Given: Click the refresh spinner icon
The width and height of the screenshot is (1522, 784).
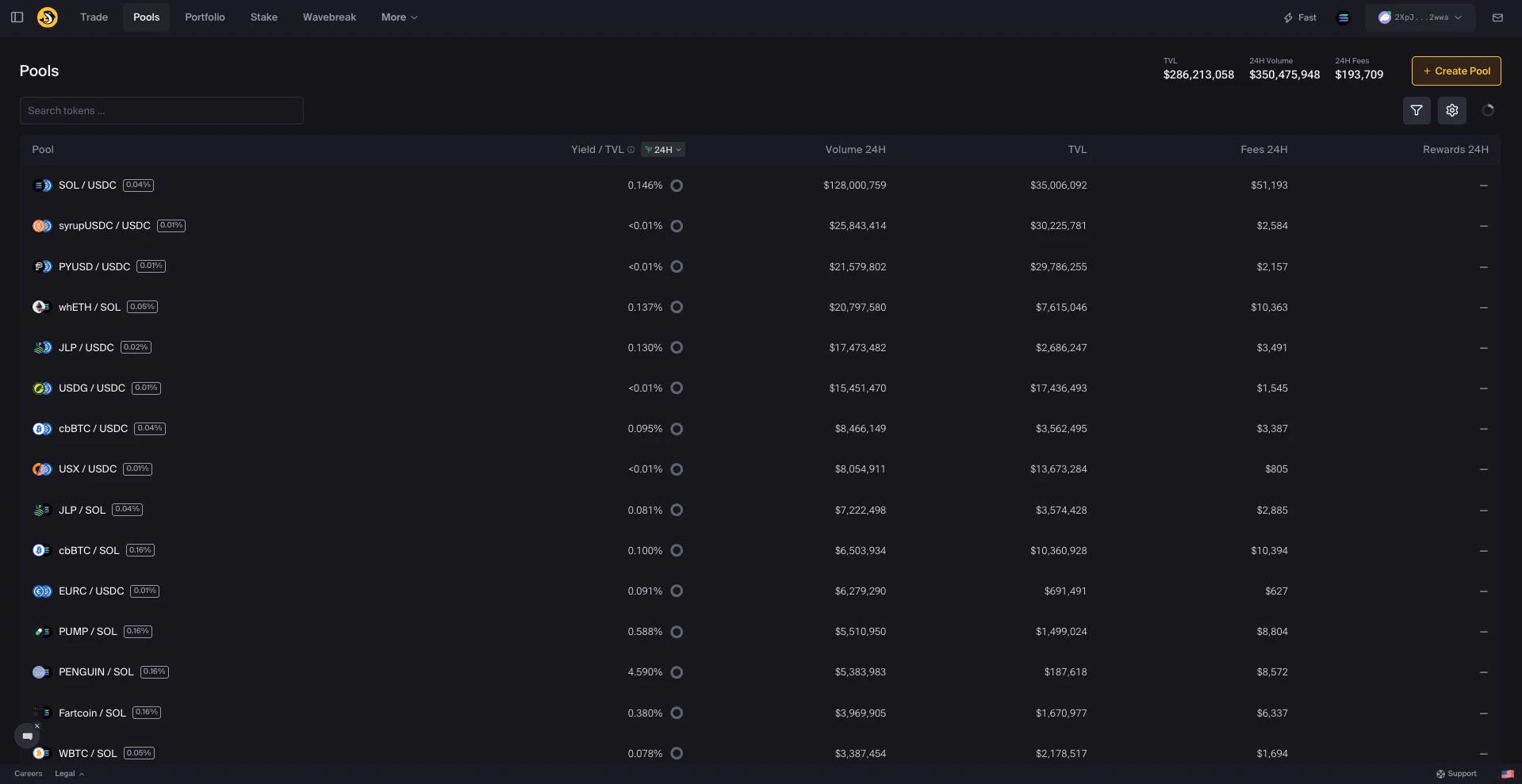Looking at the screenshot, I should (x=1488, y=110).
